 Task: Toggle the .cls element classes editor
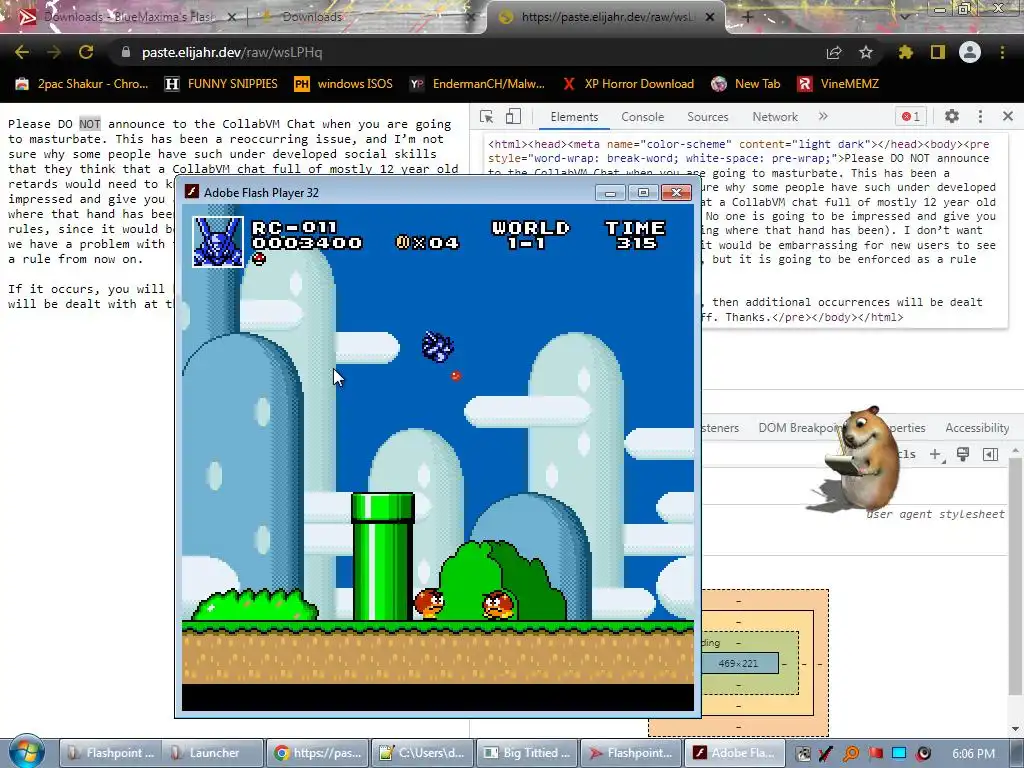click(906, 454)
